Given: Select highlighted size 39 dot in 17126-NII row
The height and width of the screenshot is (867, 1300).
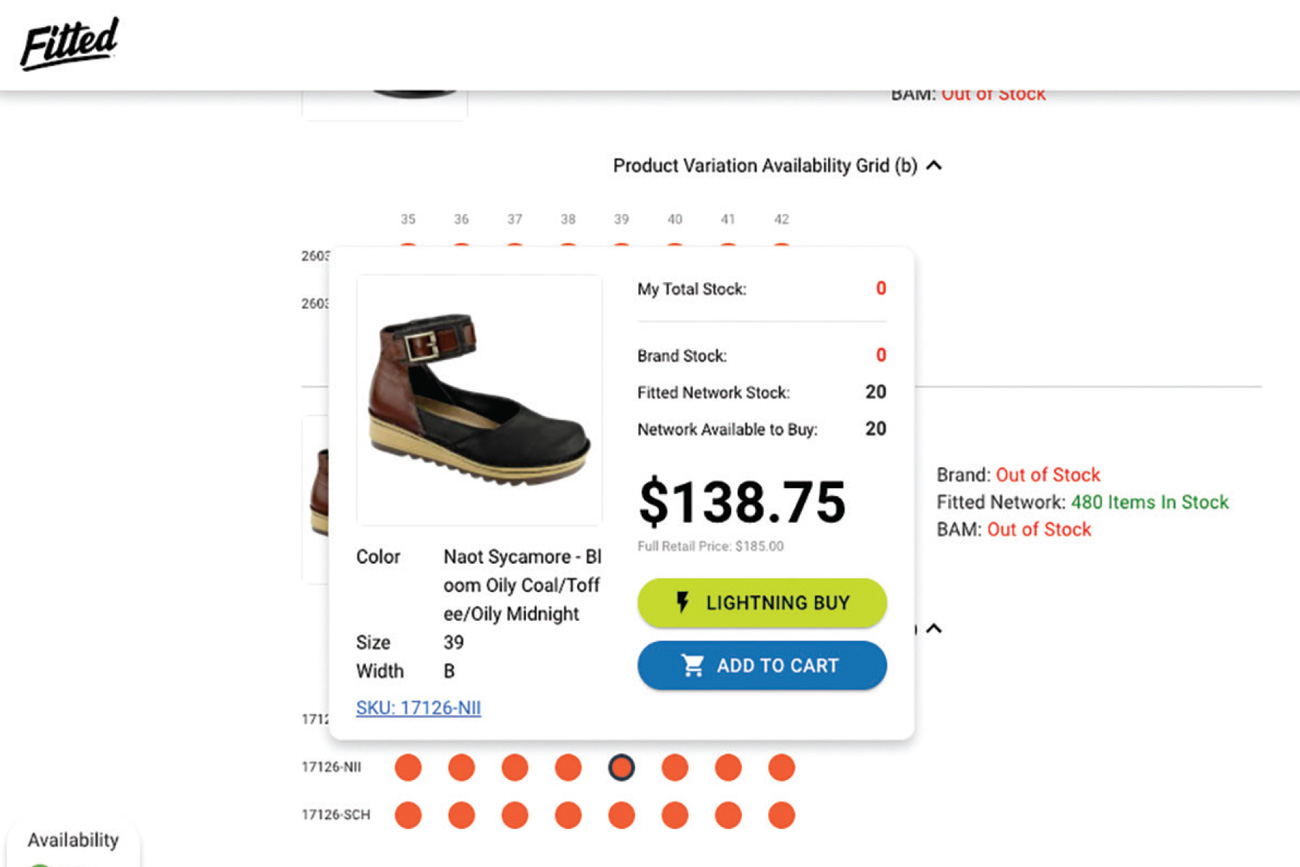Looking at the screenshot, I should click(x=621, y=768).
